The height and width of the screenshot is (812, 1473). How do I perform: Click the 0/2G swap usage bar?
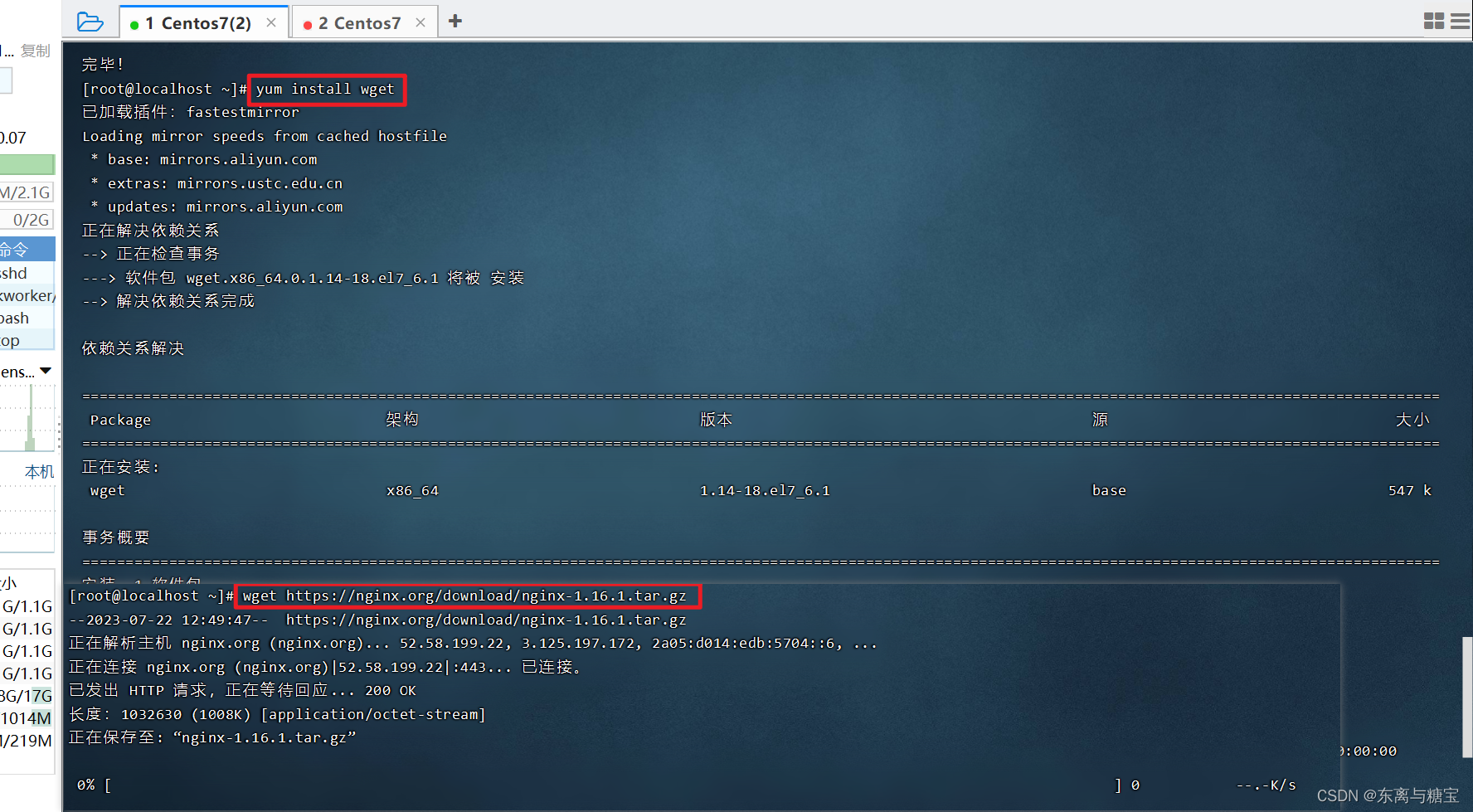28,220
